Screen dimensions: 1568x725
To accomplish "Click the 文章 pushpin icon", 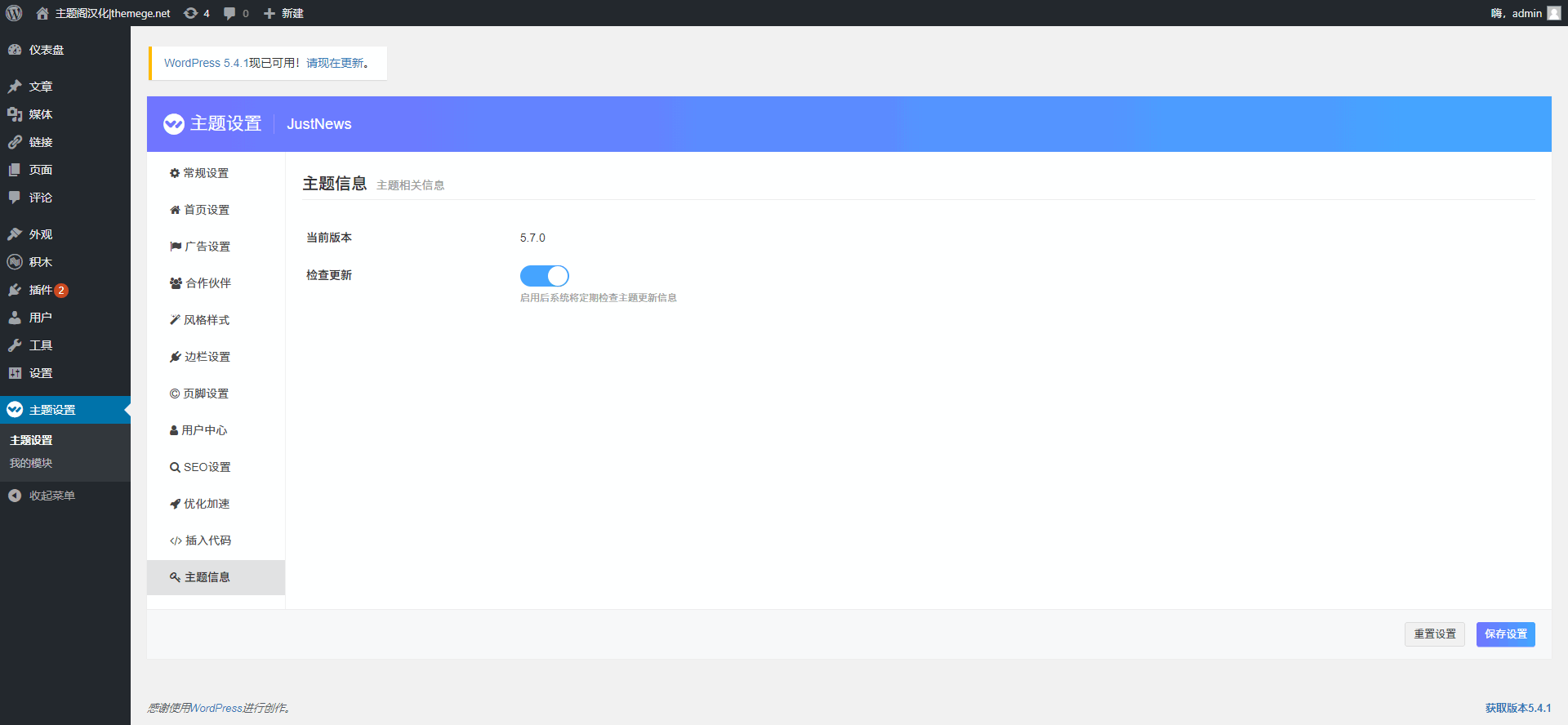I will pyautogui.click(x=15, y=87).
